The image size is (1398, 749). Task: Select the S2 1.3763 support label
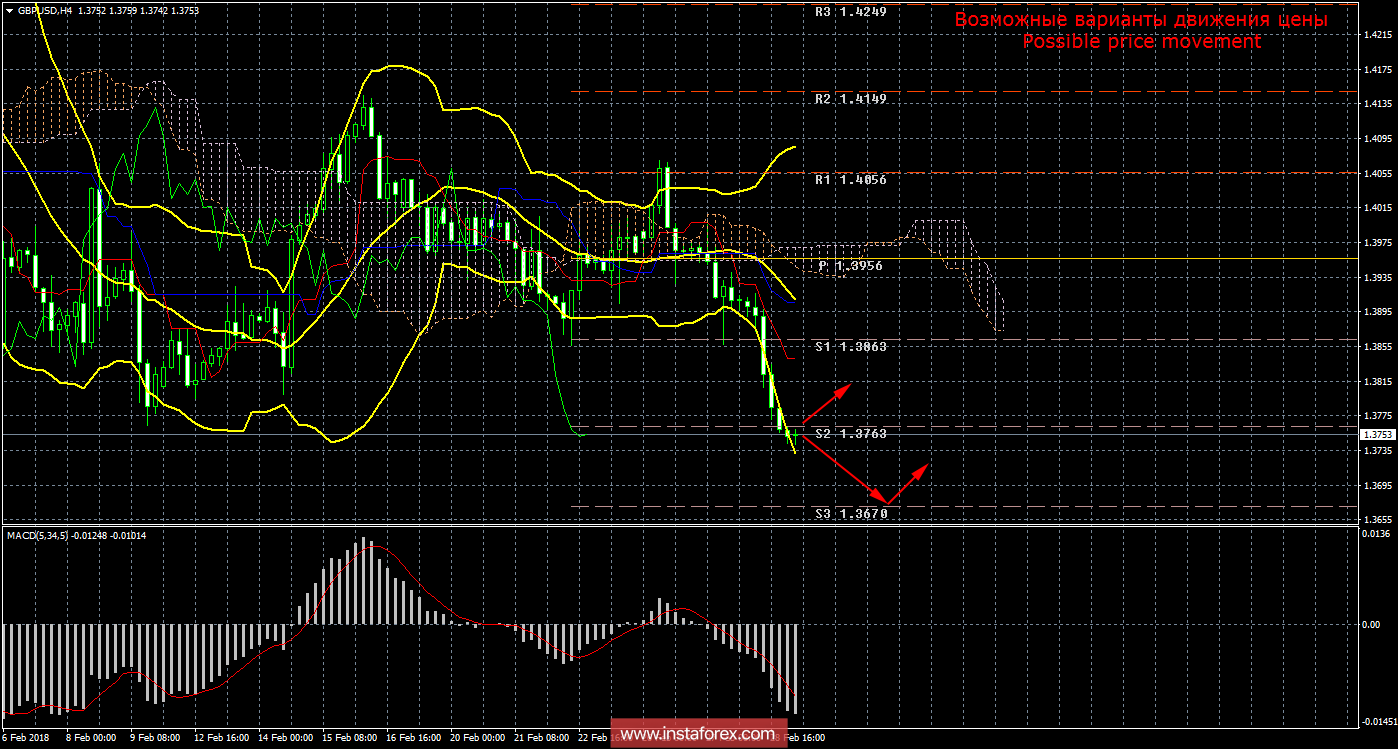pos(850,433)
